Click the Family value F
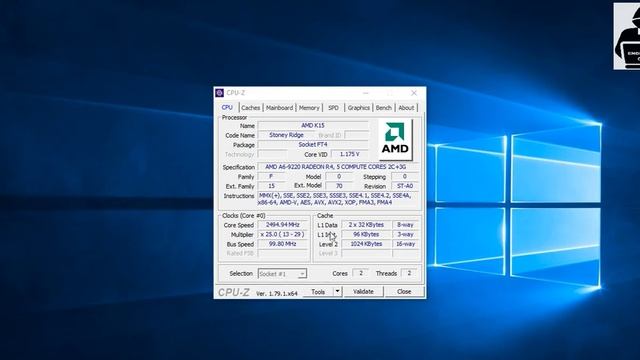This screenshot has width=640, height=360. 271,176
